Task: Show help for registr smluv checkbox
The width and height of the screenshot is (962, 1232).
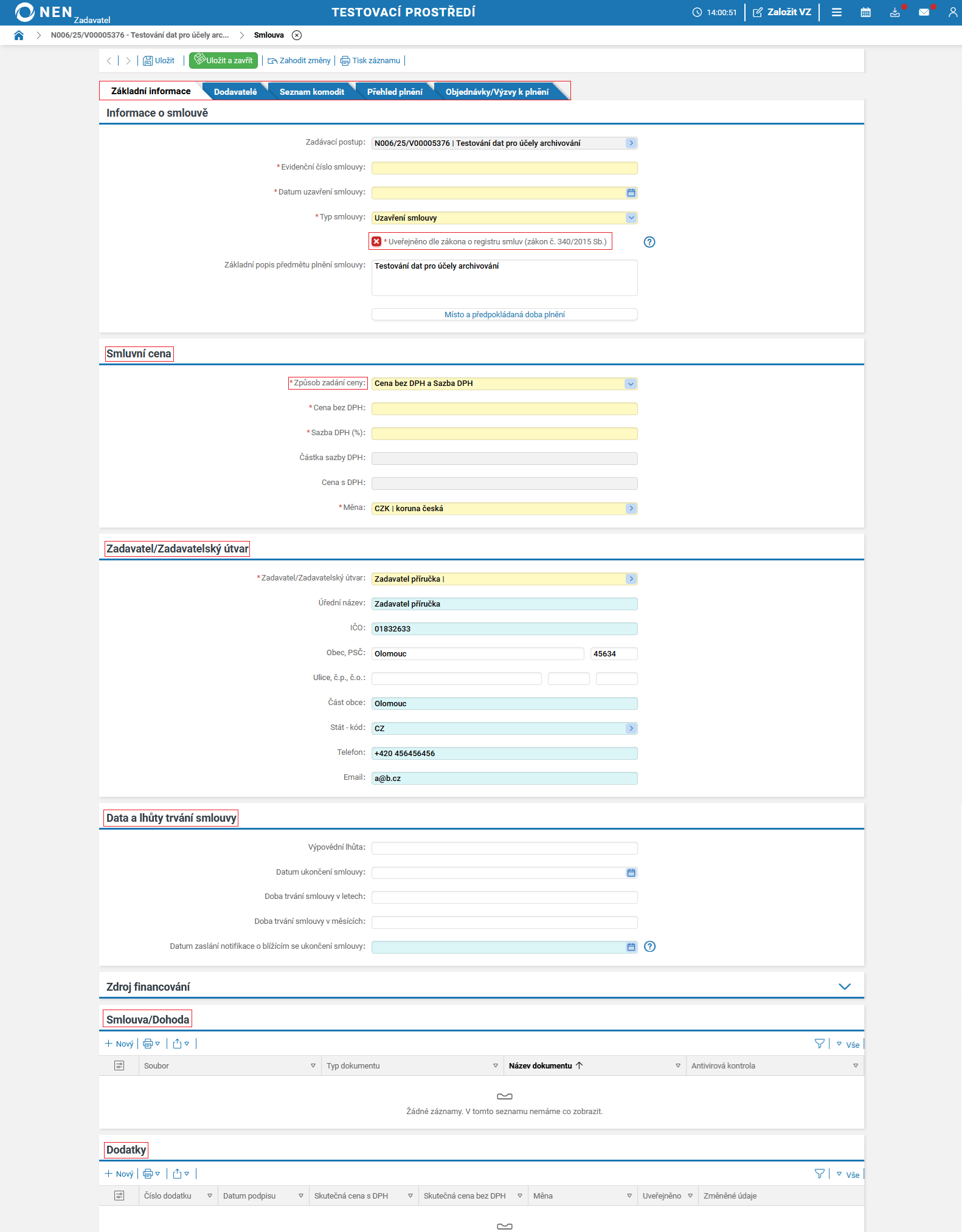Action: pyautogui.click(x=649, y=242)
